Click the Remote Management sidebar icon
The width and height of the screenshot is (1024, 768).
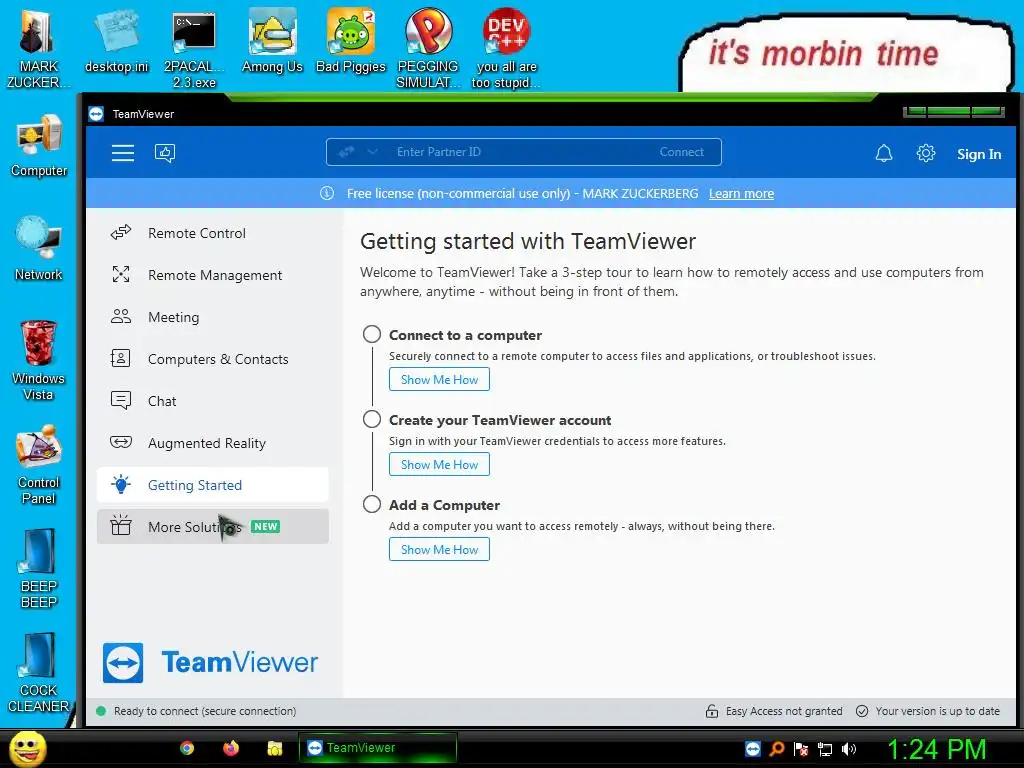coord(121,274)
